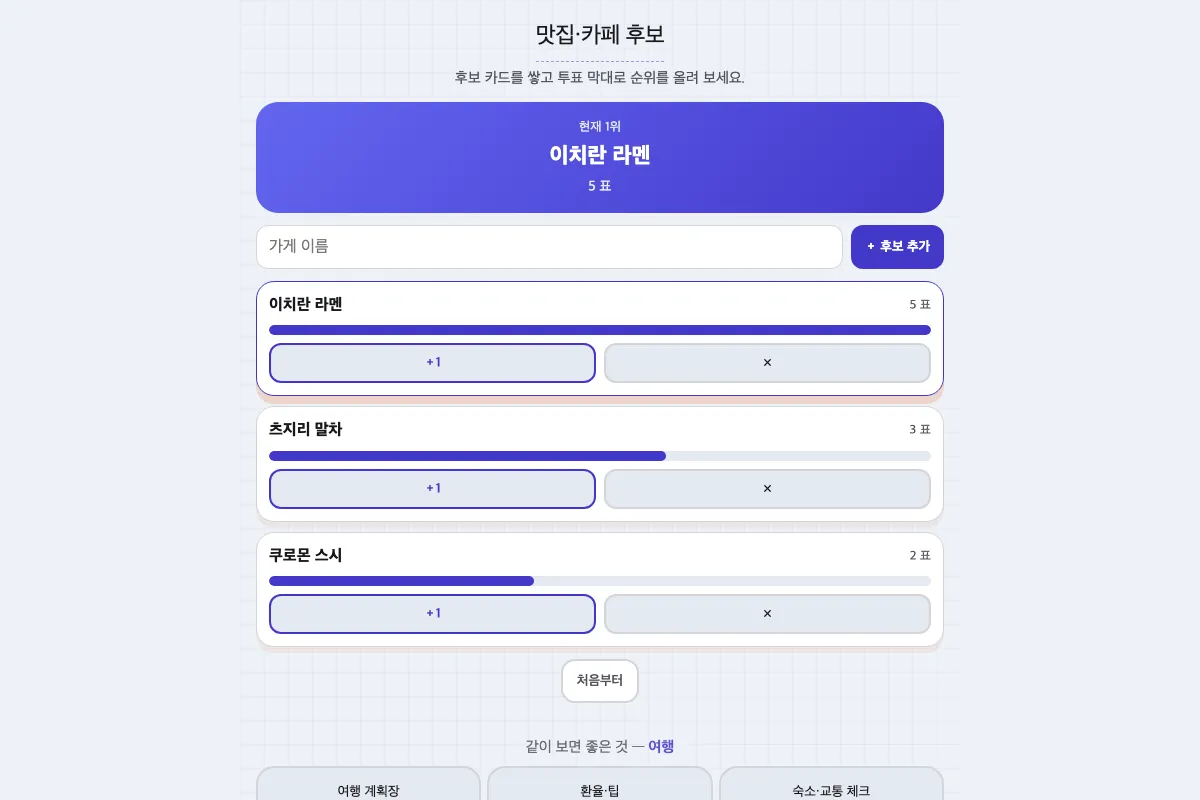Add a vote to 츠지리 말차
This screenshot has height=800, width=1200.
coord(432,489)
